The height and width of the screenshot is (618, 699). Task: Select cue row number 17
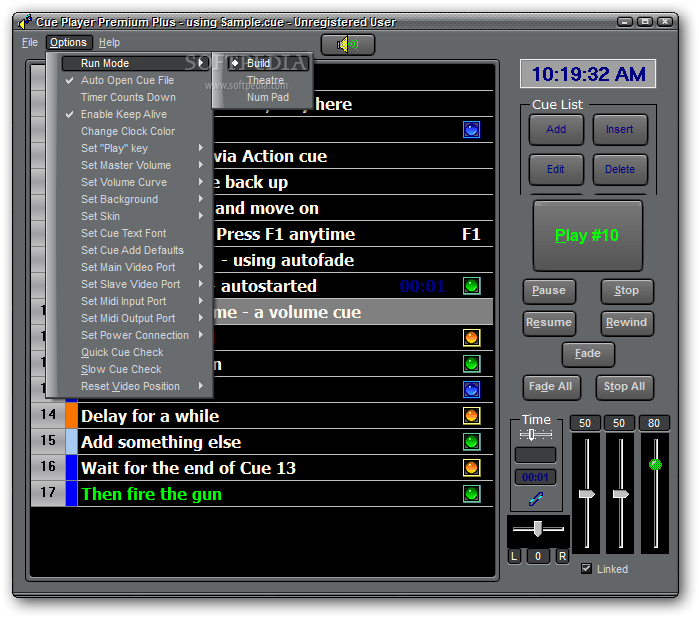48,493
